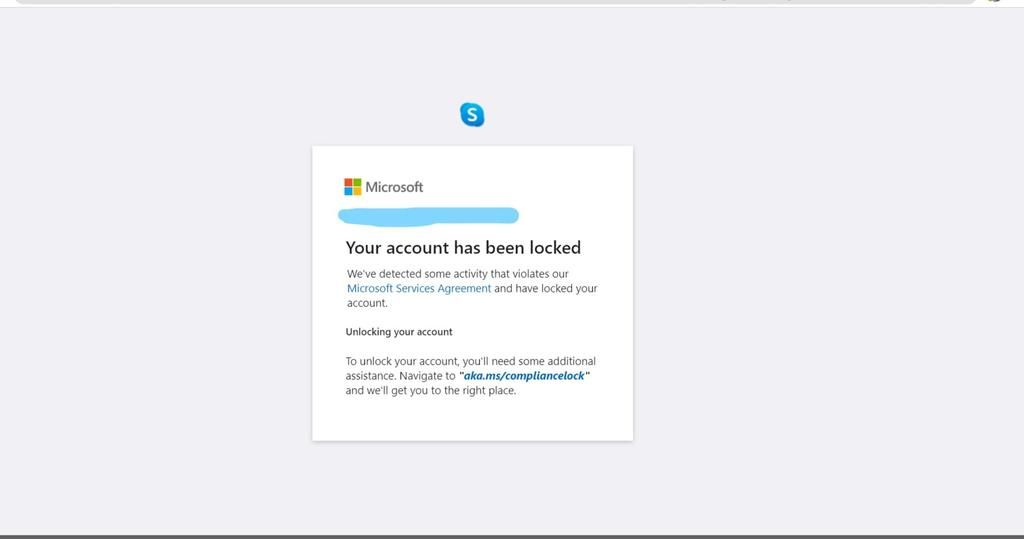Image resolution: width=1024 pixels, height=539 pixels.
Task: Click the four-colored Microsoft squares logo
Action: click(x=353, y=187)
